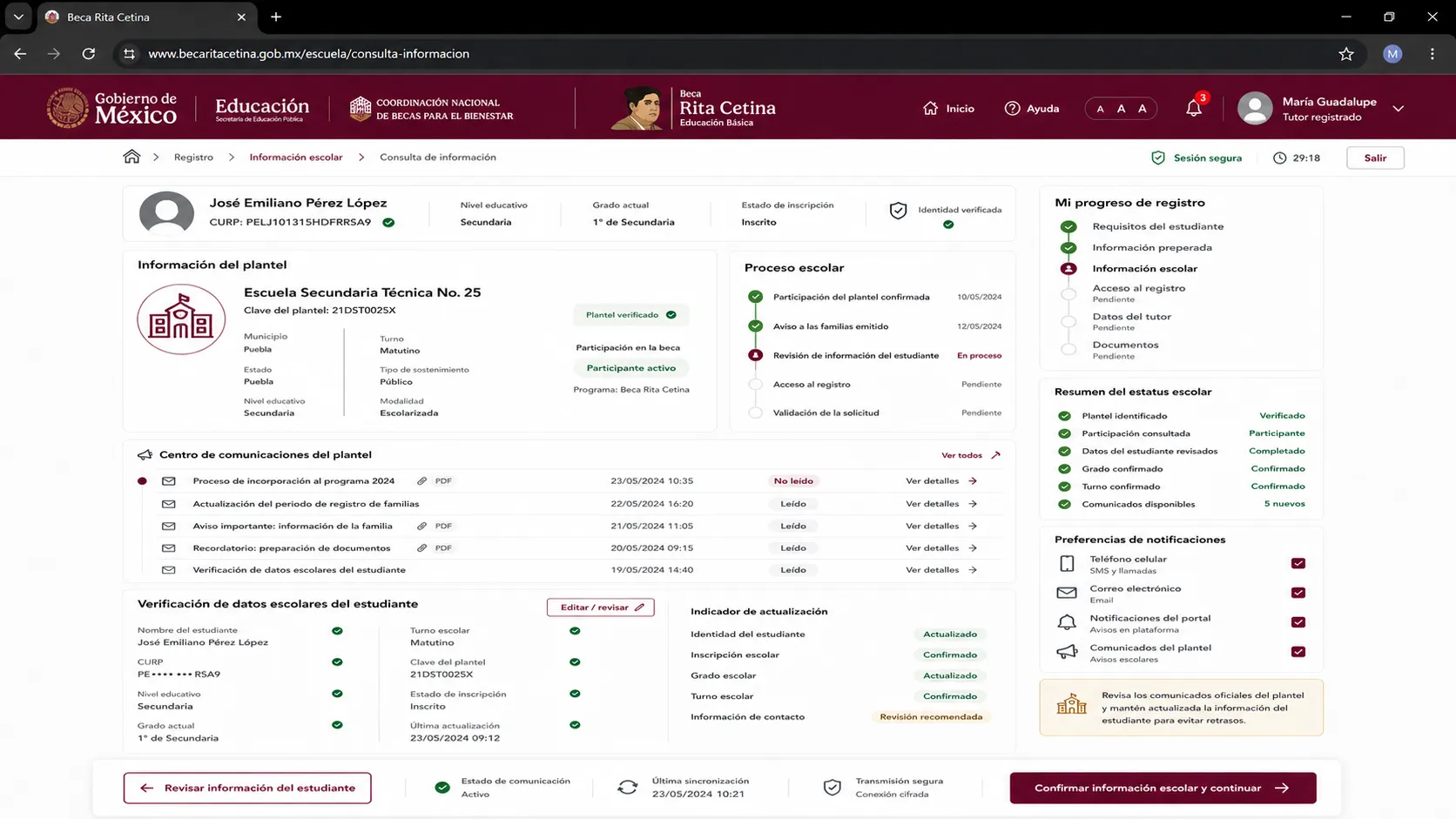Click the school building icon in the plantel card
Viewport: 1456px width, 819px height.
point(181,319)
